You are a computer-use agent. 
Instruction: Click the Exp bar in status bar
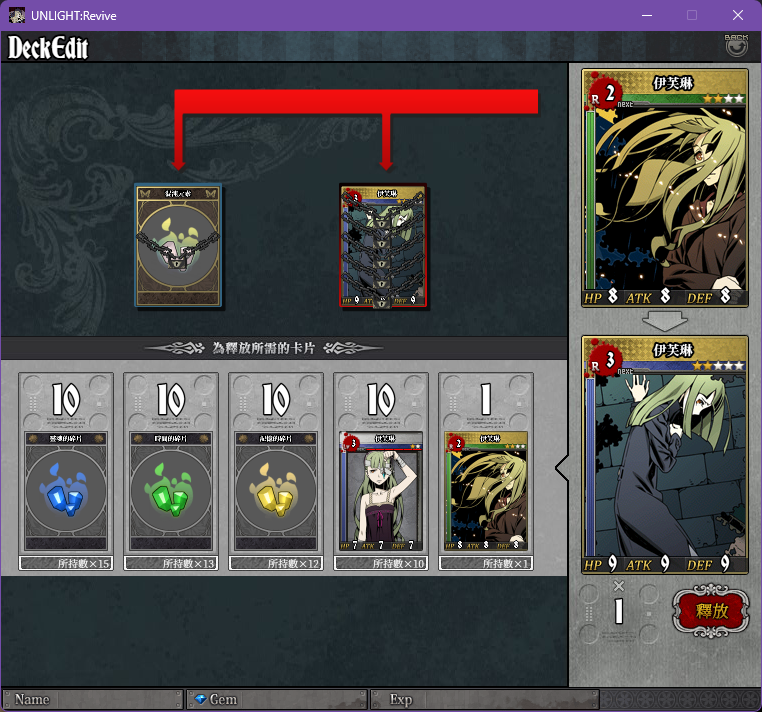tap(485, 699)
